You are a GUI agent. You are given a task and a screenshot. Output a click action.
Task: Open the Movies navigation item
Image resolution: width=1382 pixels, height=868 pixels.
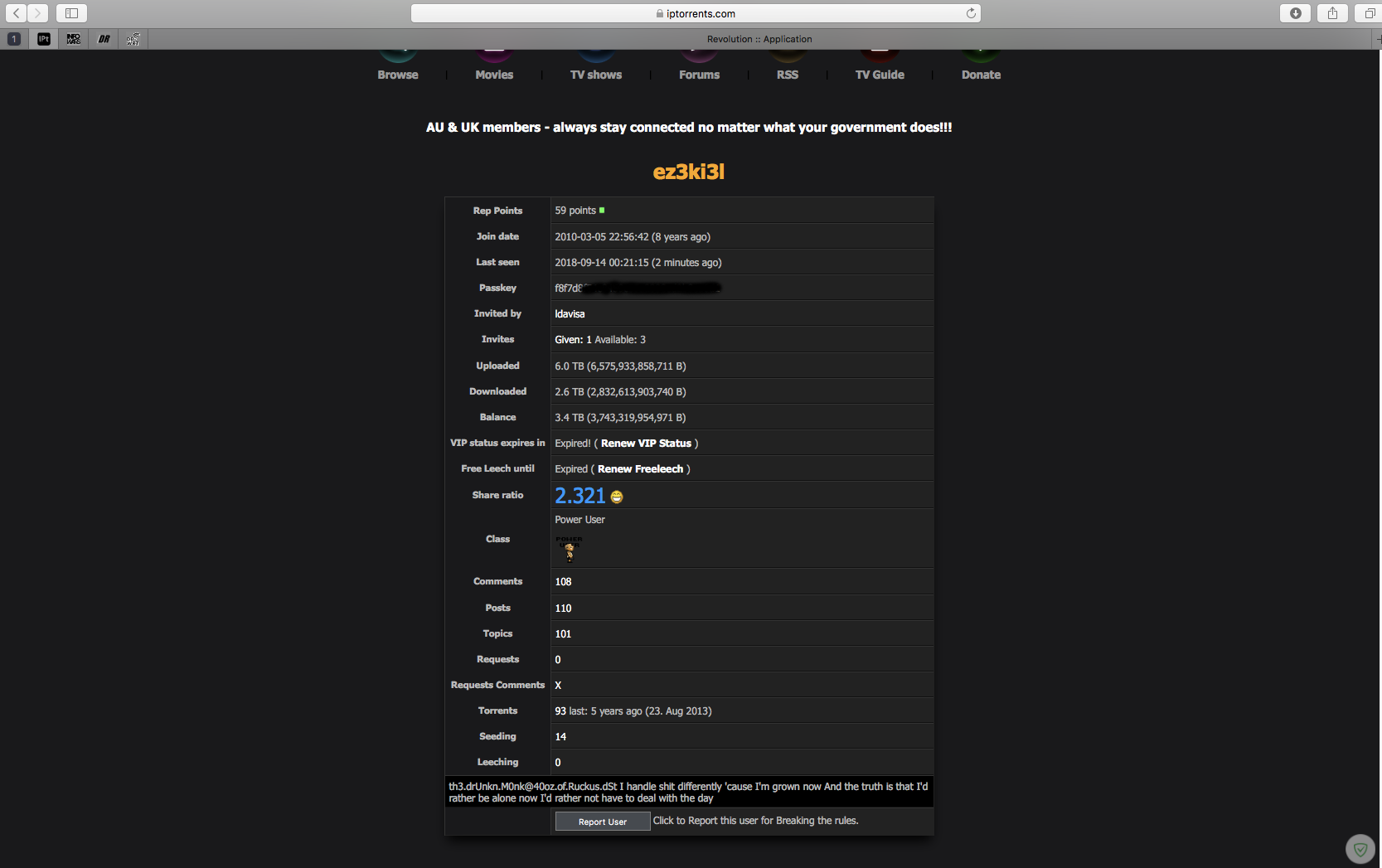coord(494,75)
